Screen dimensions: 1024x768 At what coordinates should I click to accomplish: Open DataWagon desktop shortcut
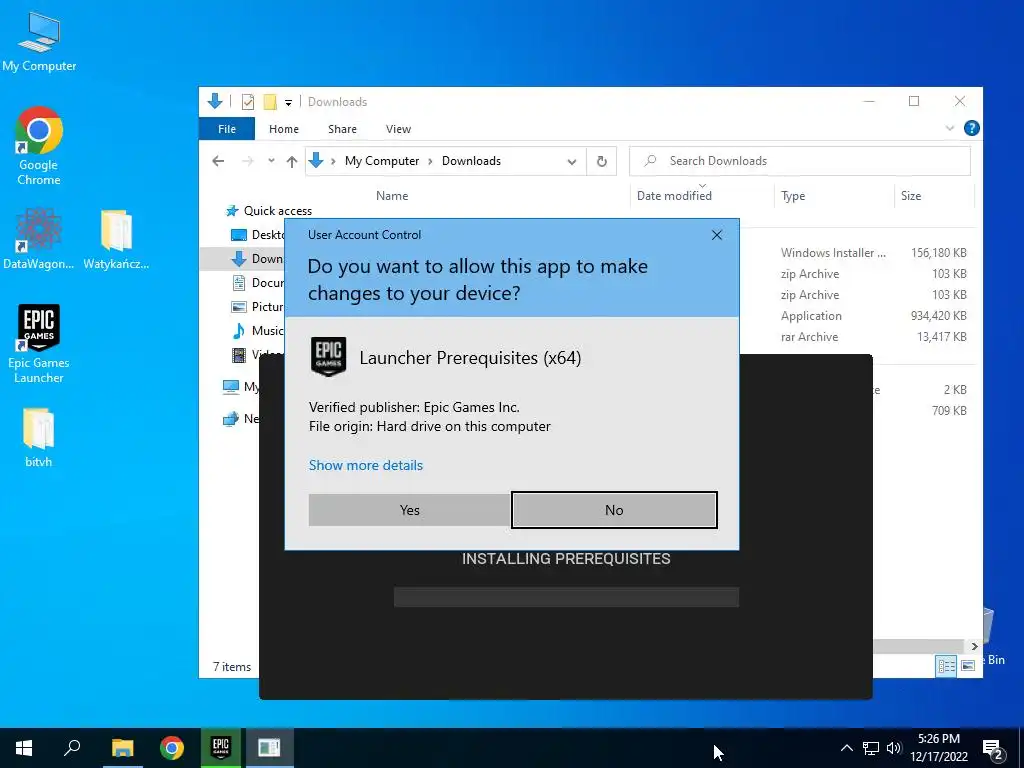pyautogui.click(x=39, y=238)
